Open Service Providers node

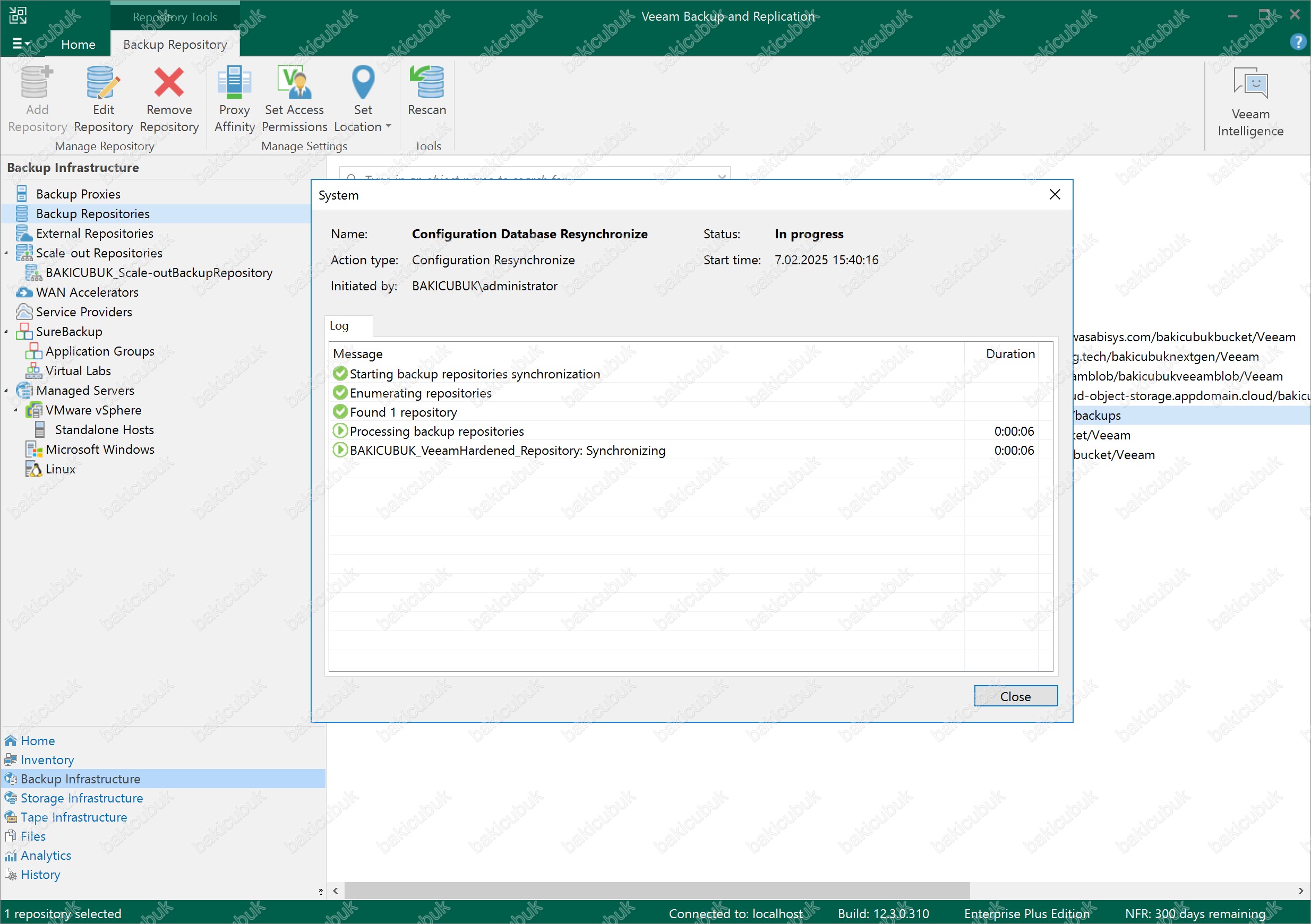(x=84, y=312)
